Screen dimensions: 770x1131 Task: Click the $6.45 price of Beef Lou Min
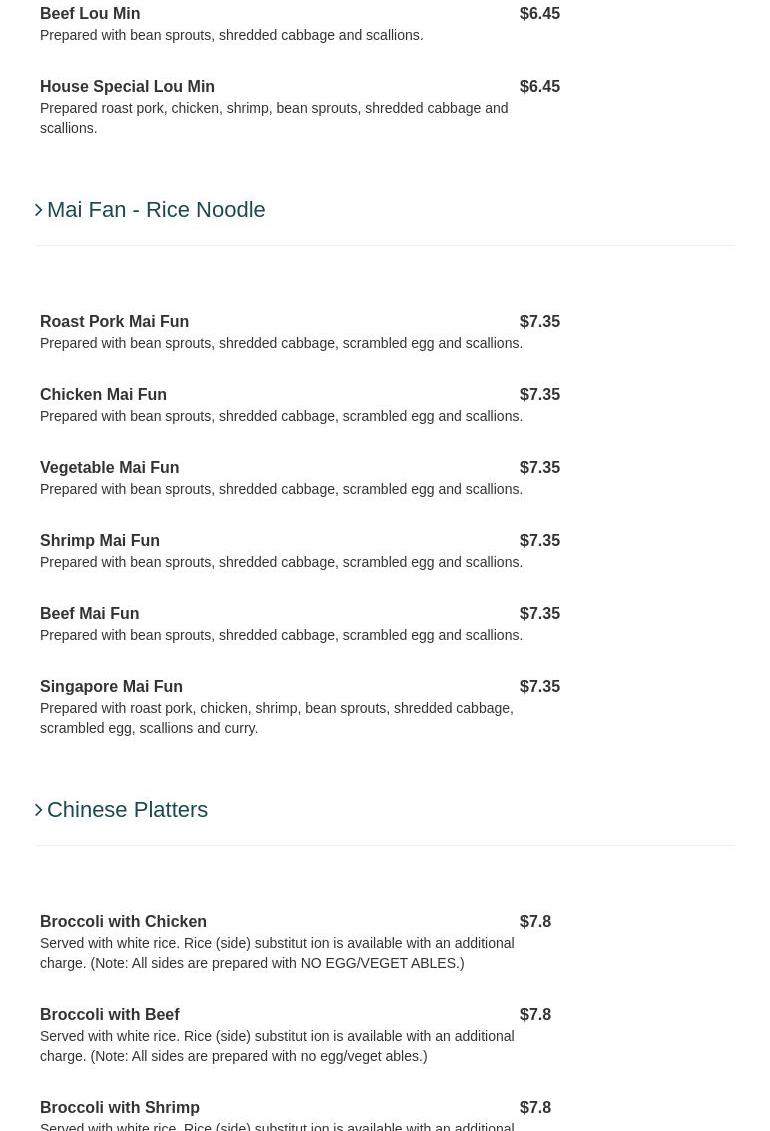pyautogui.click(x=539, y=14)
